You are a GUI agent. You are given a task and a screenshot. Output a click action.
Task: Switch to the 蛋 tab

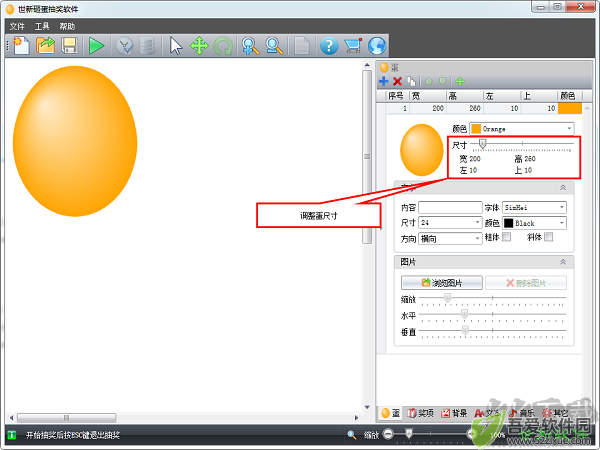click(x=391, y=413)
